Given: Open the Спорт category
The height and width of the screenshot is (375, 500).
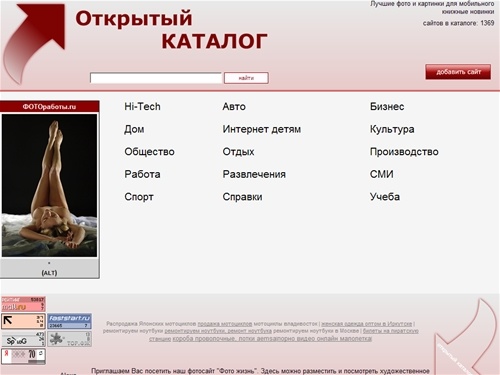Looking at the screenshot, I should (x=139, y=197).
